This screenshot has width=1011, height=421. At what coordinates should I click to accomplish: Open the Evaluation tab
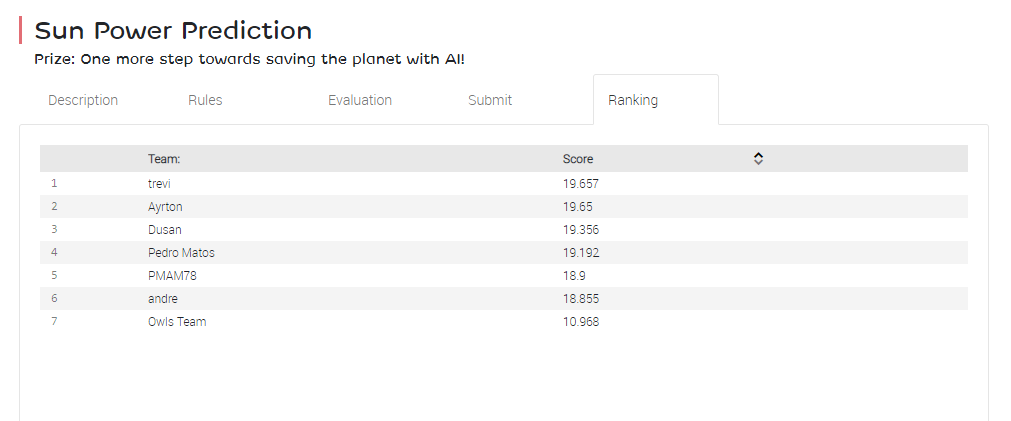click(x=360, y=100)
